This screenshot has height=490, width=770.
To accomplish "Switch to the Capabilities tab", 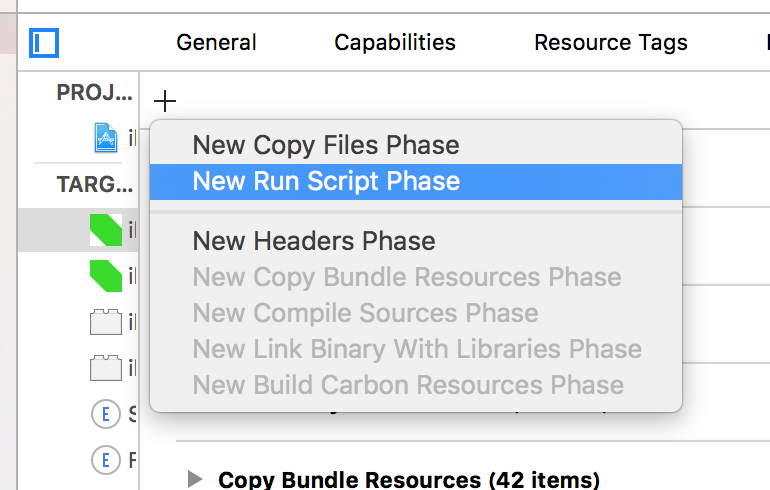I will click(x=395, y=43).
